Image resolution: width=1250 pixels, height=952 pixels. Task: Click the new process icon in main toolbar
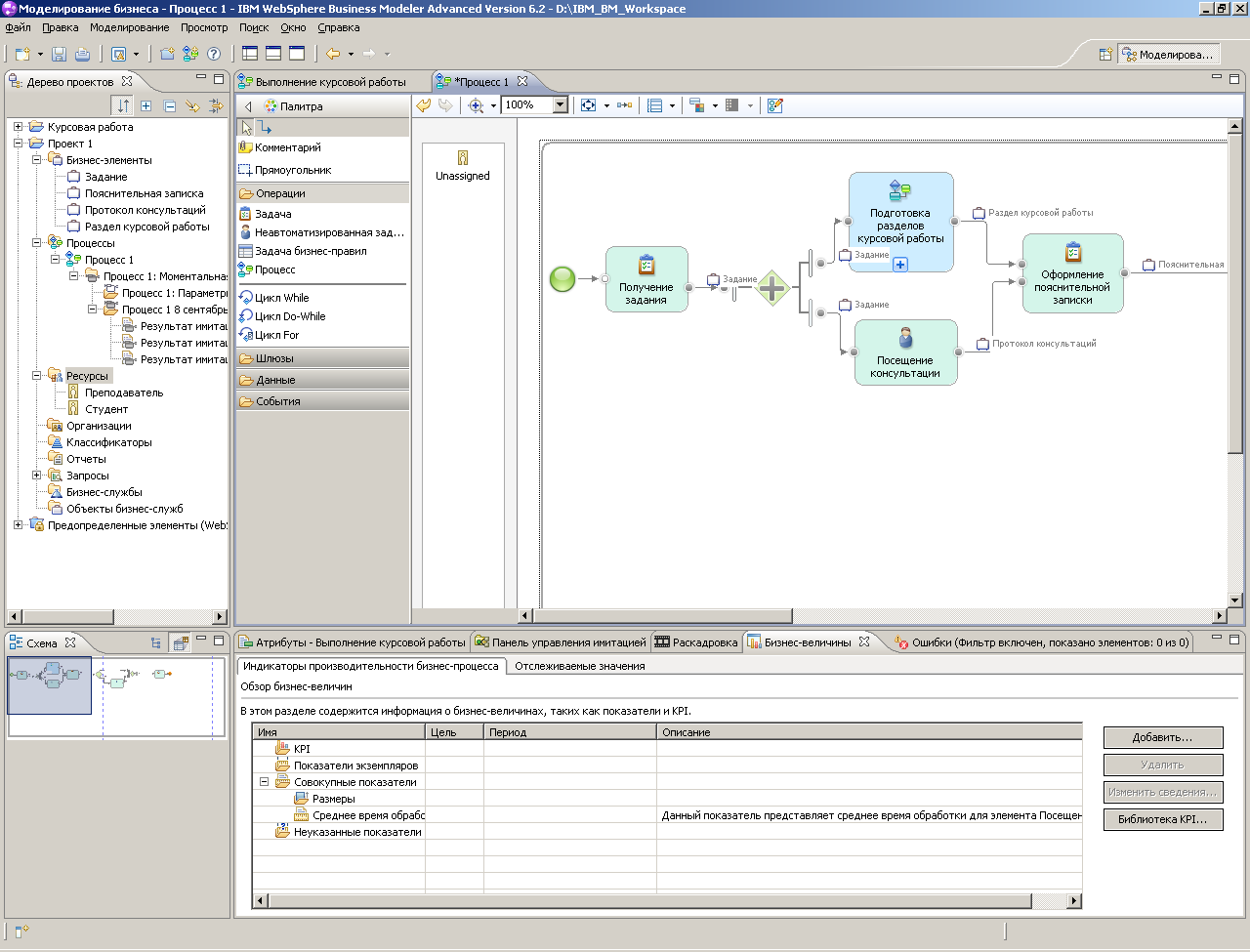[190, 54]
